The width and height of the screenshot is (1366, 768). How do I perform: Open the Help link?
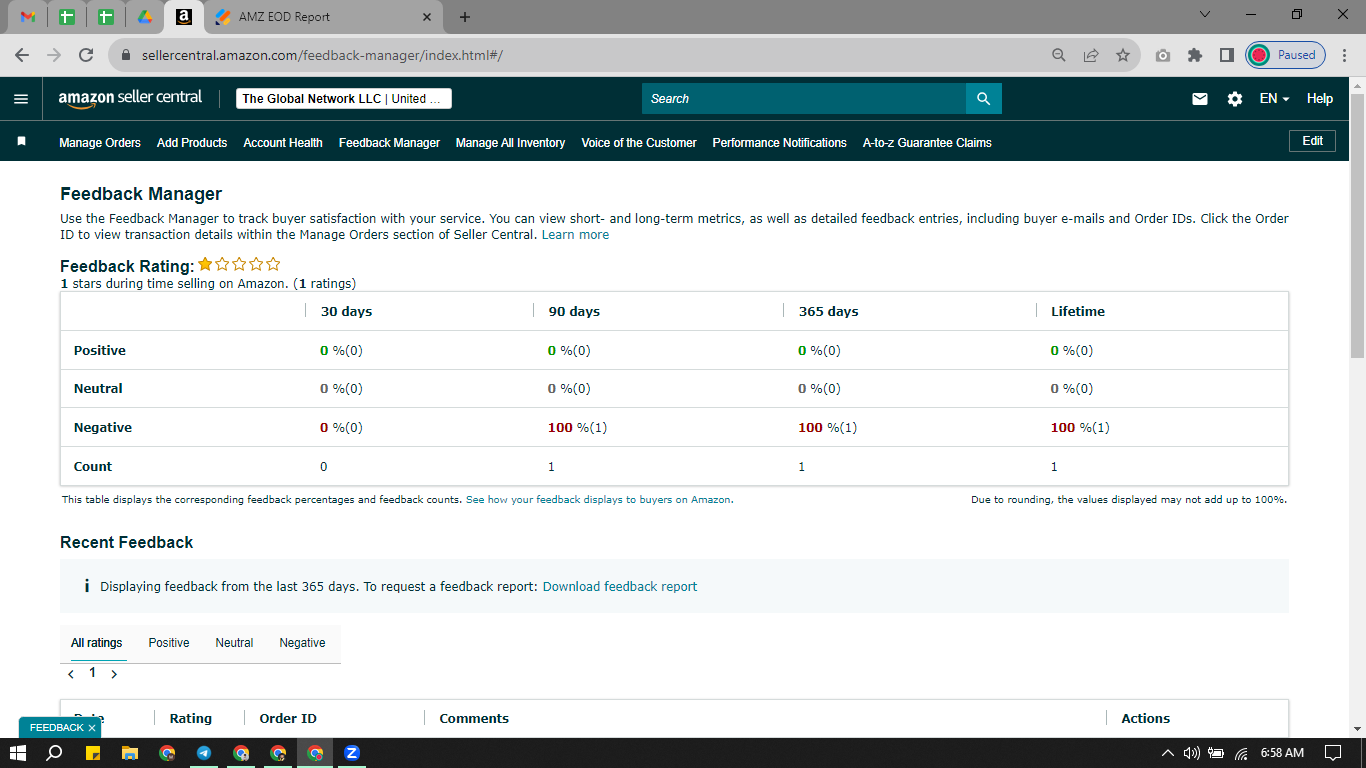click(x=1320, y=99)
